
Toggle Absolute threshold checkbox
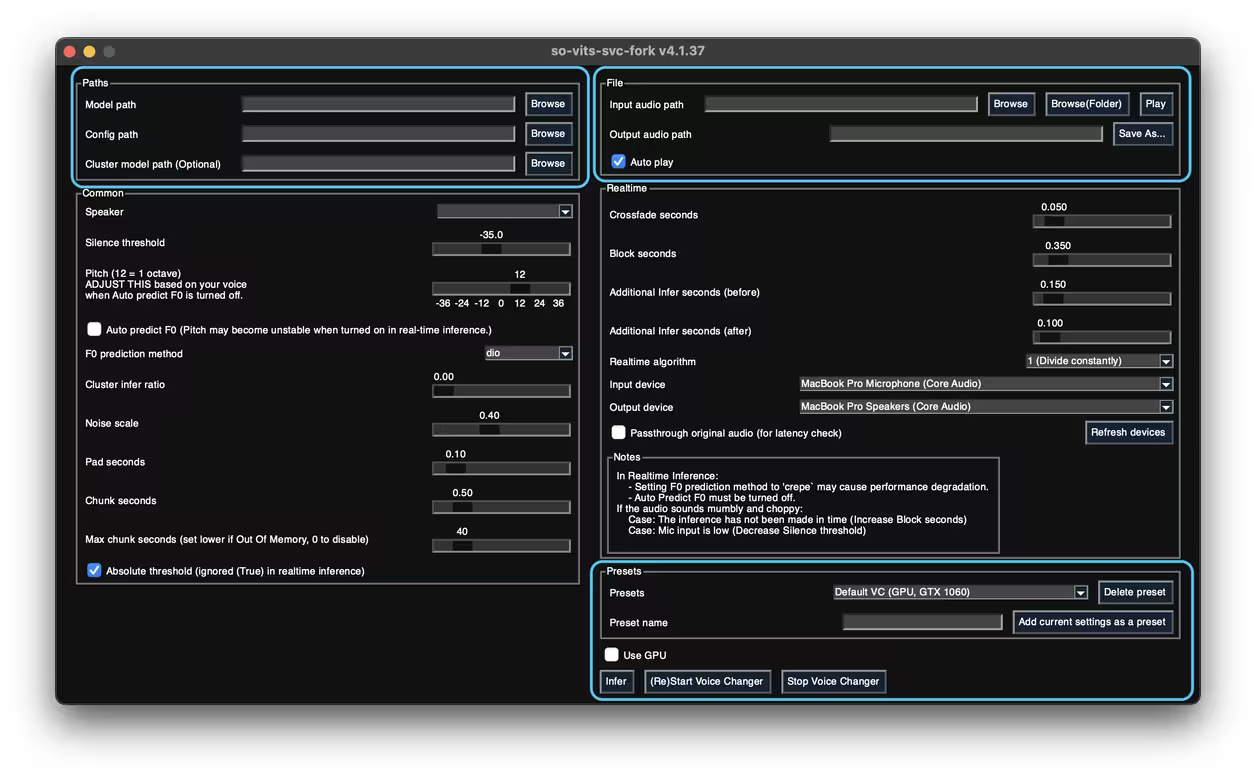point(95,571)
